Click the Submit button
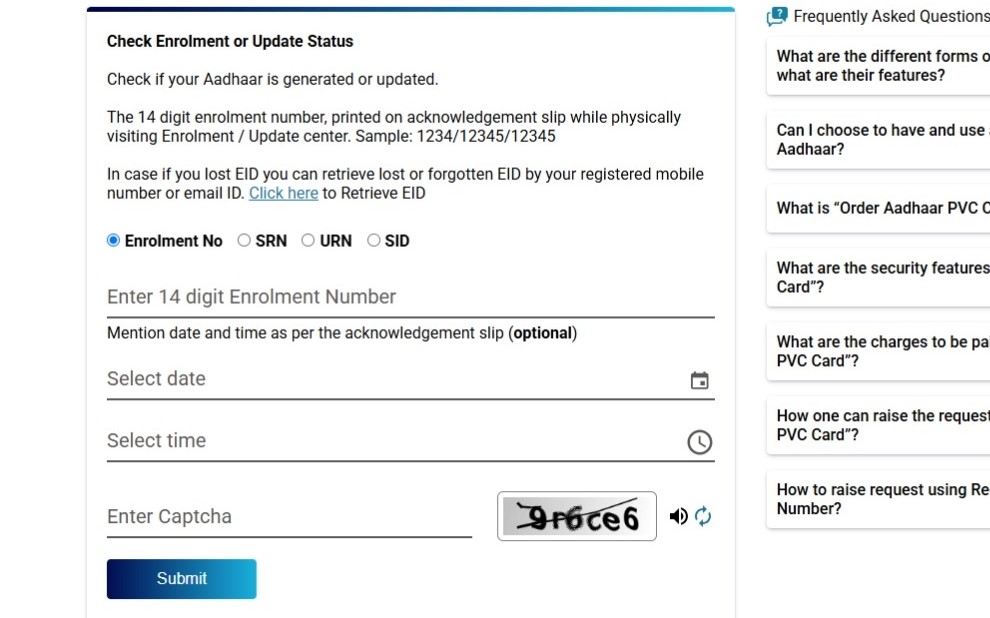The width and height of the screenshot is (990, 618). [182, 579]
